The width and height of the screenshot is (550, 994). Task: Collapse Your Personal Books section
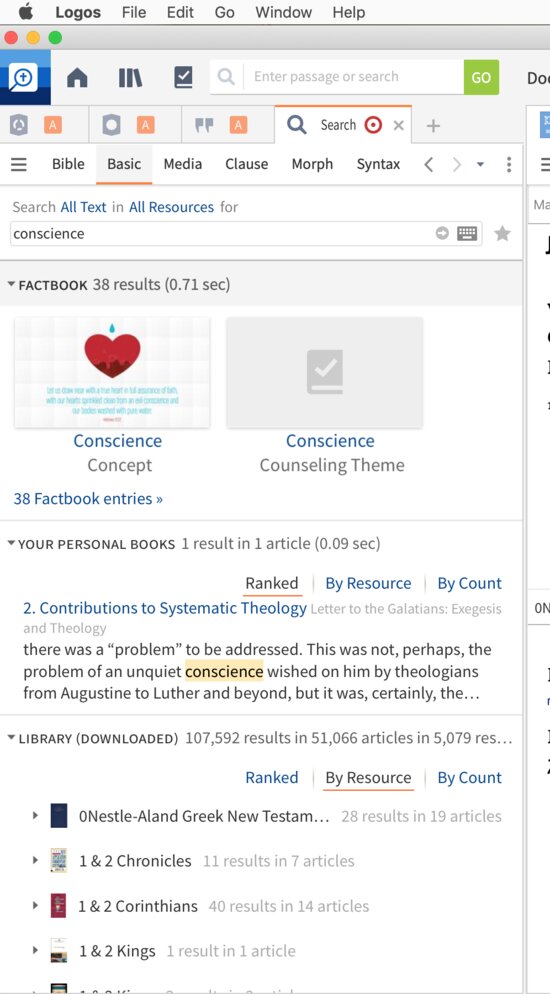(11, 543)
